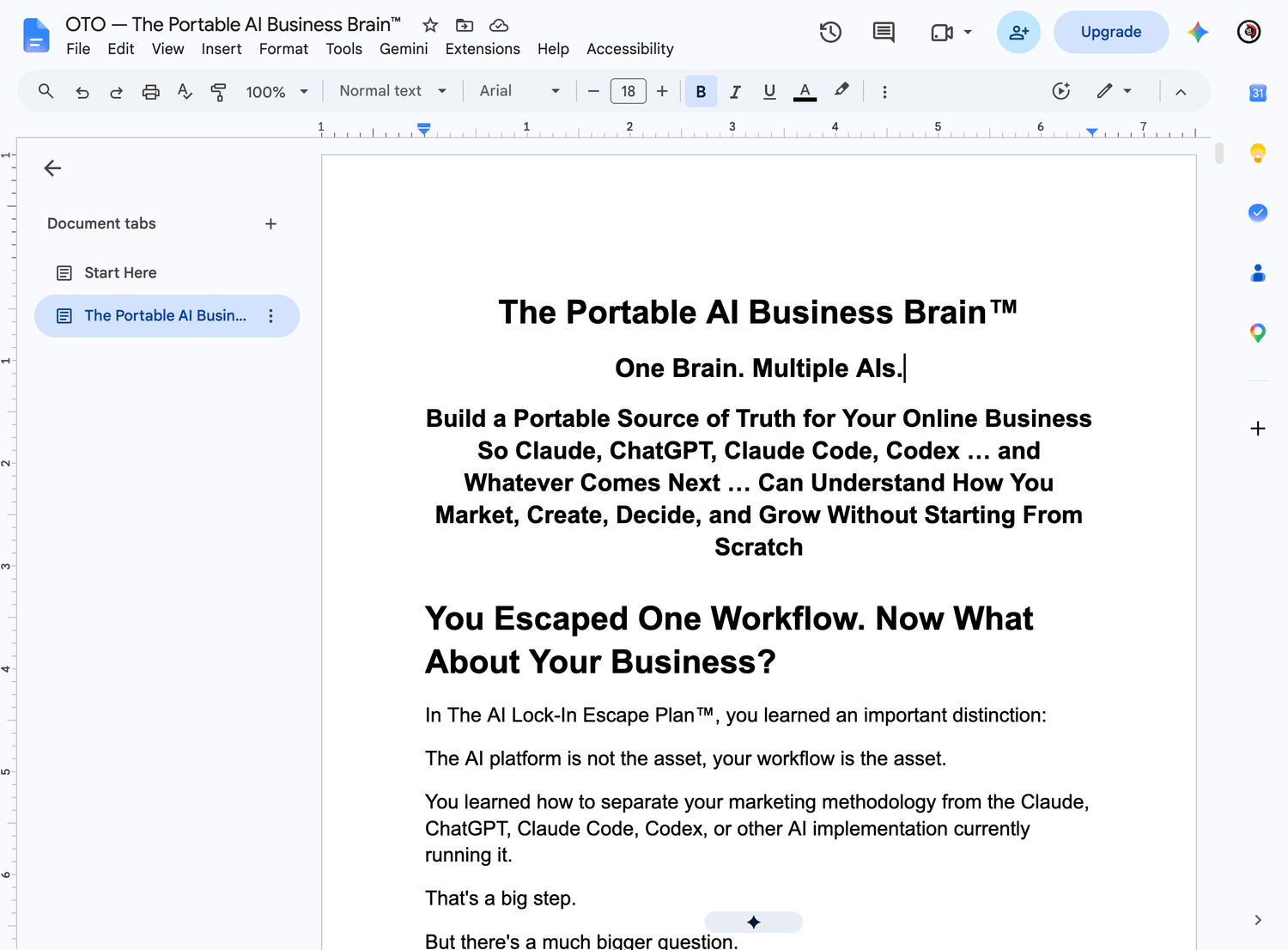The height and width of the screenshot is (950, 1288).
Task: Toggle underline formatting
Action: [769, 91]
